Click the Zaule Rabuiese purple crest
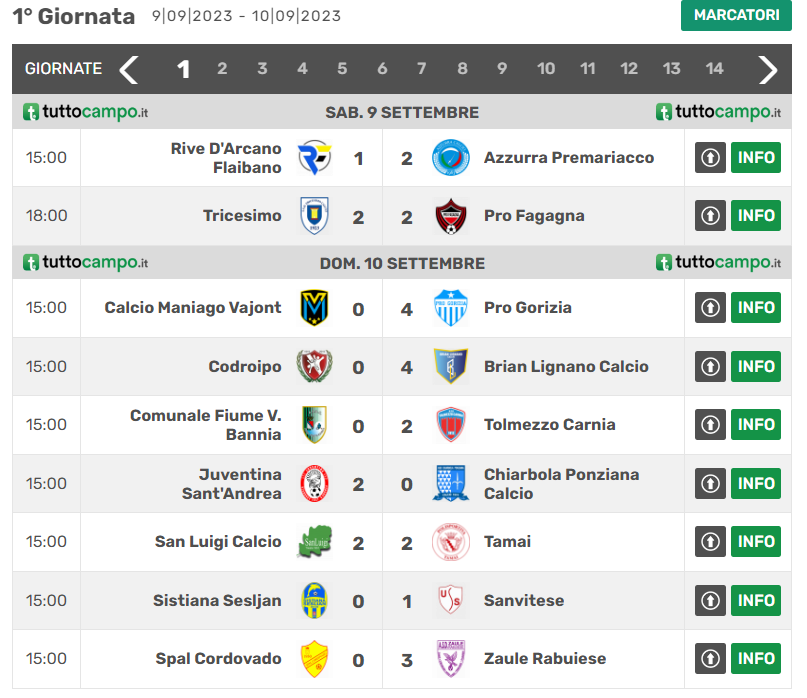 click(x=450, y=659)
